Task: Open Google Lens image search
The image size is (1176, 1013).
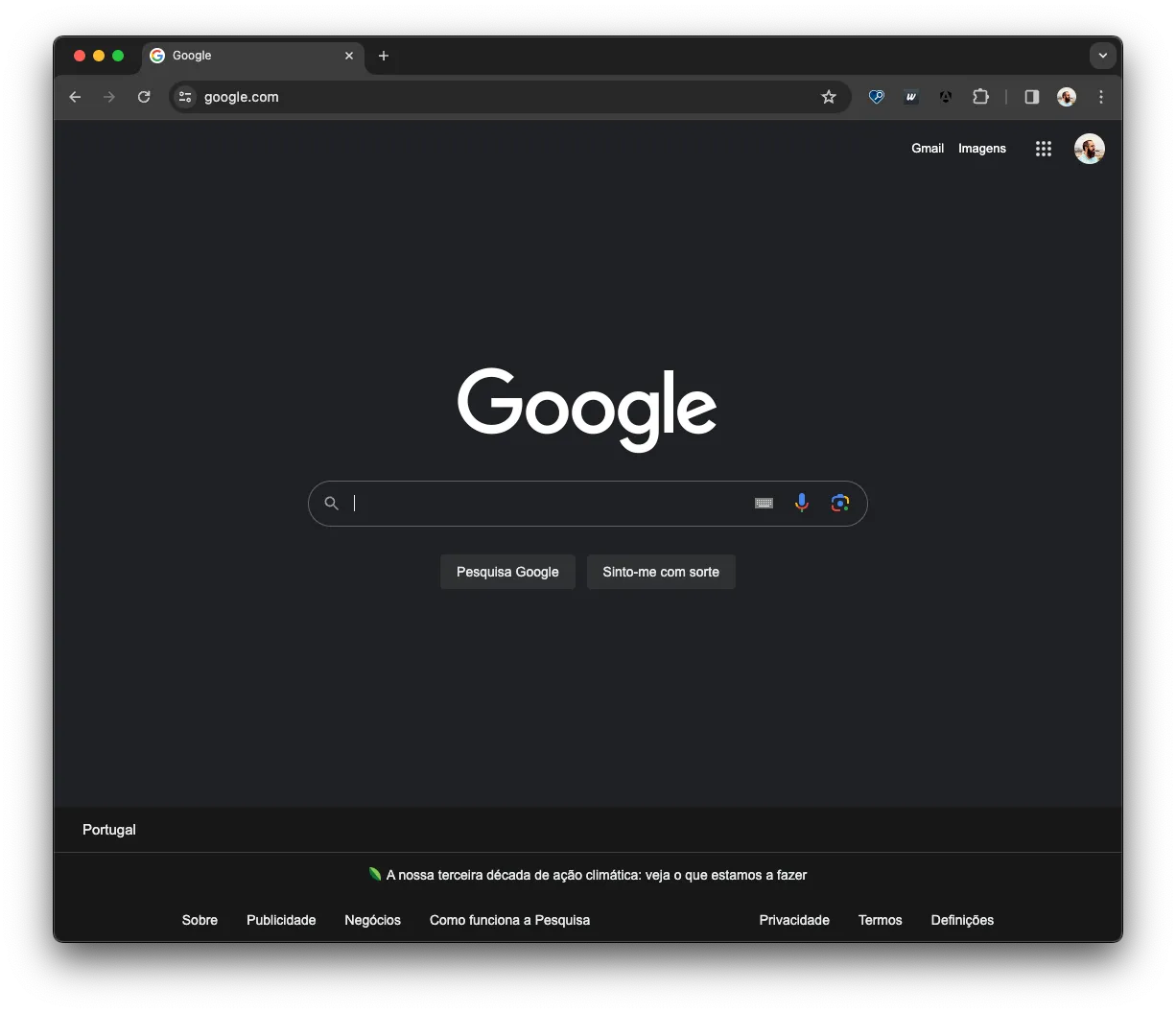Action: [840, 503]
